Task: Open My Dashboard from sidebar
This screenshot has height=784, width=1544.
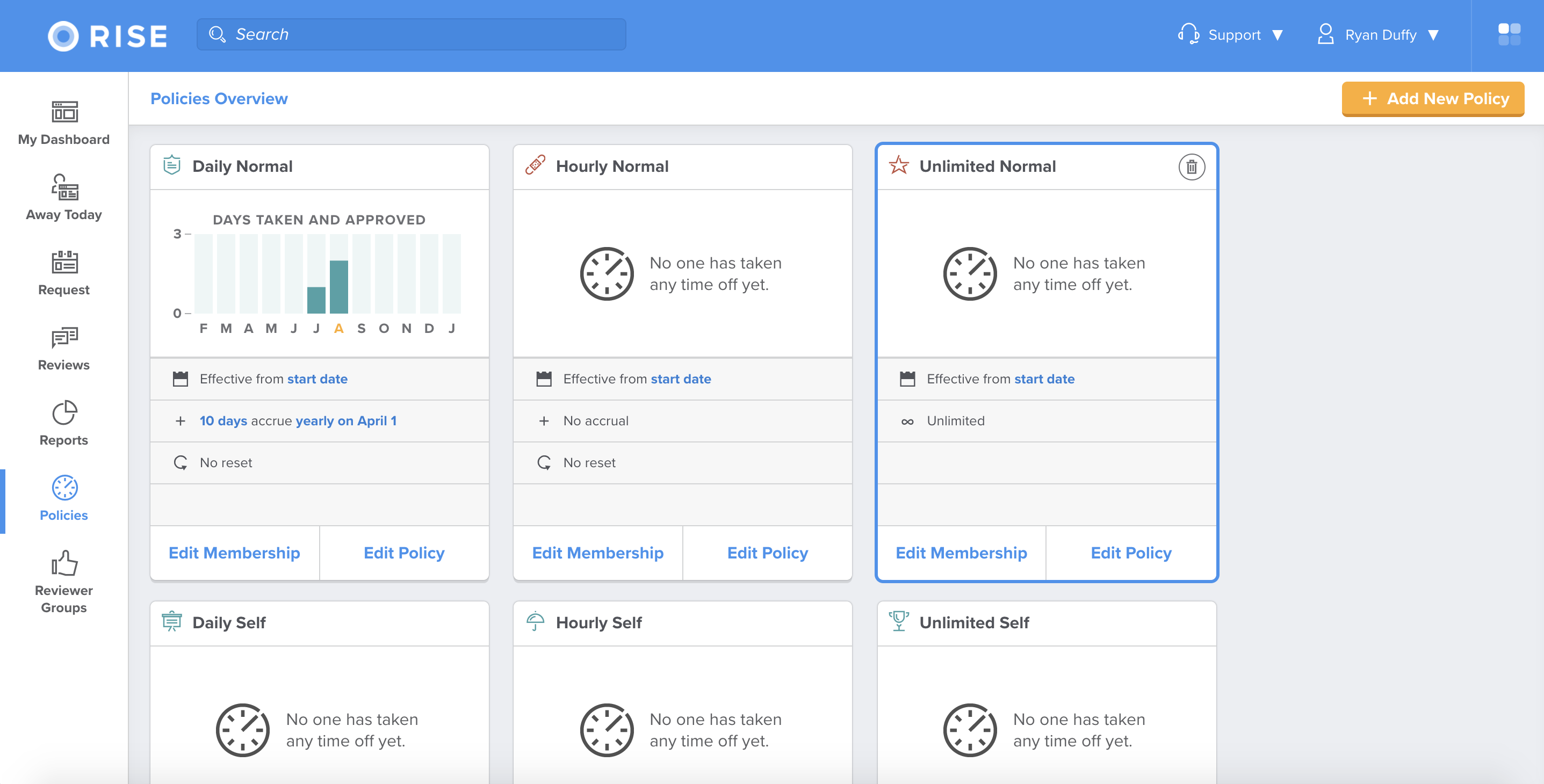Action: coord(63,123)
